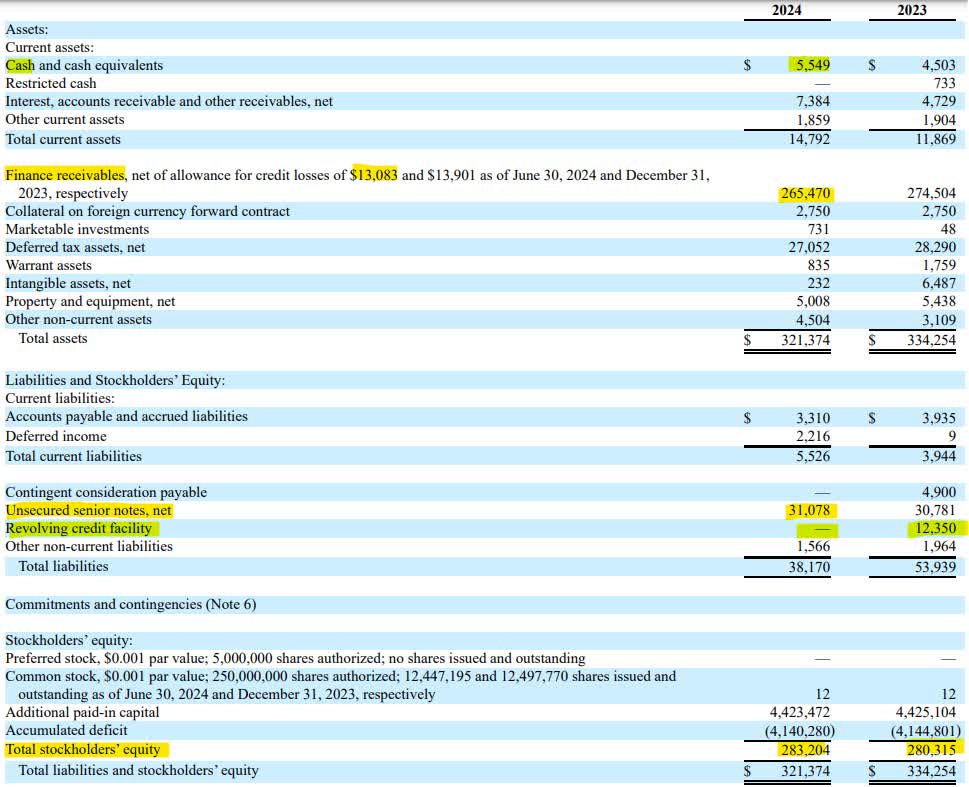Select the highlighted 283,204 equity value

(805, 749)
